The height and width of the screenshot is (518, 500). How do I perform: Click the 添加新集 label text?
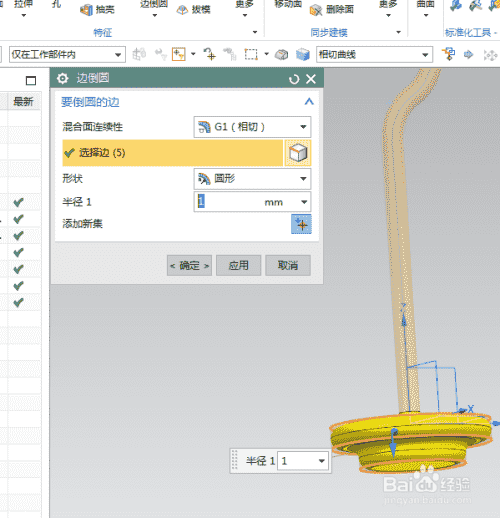coord(82,224)
